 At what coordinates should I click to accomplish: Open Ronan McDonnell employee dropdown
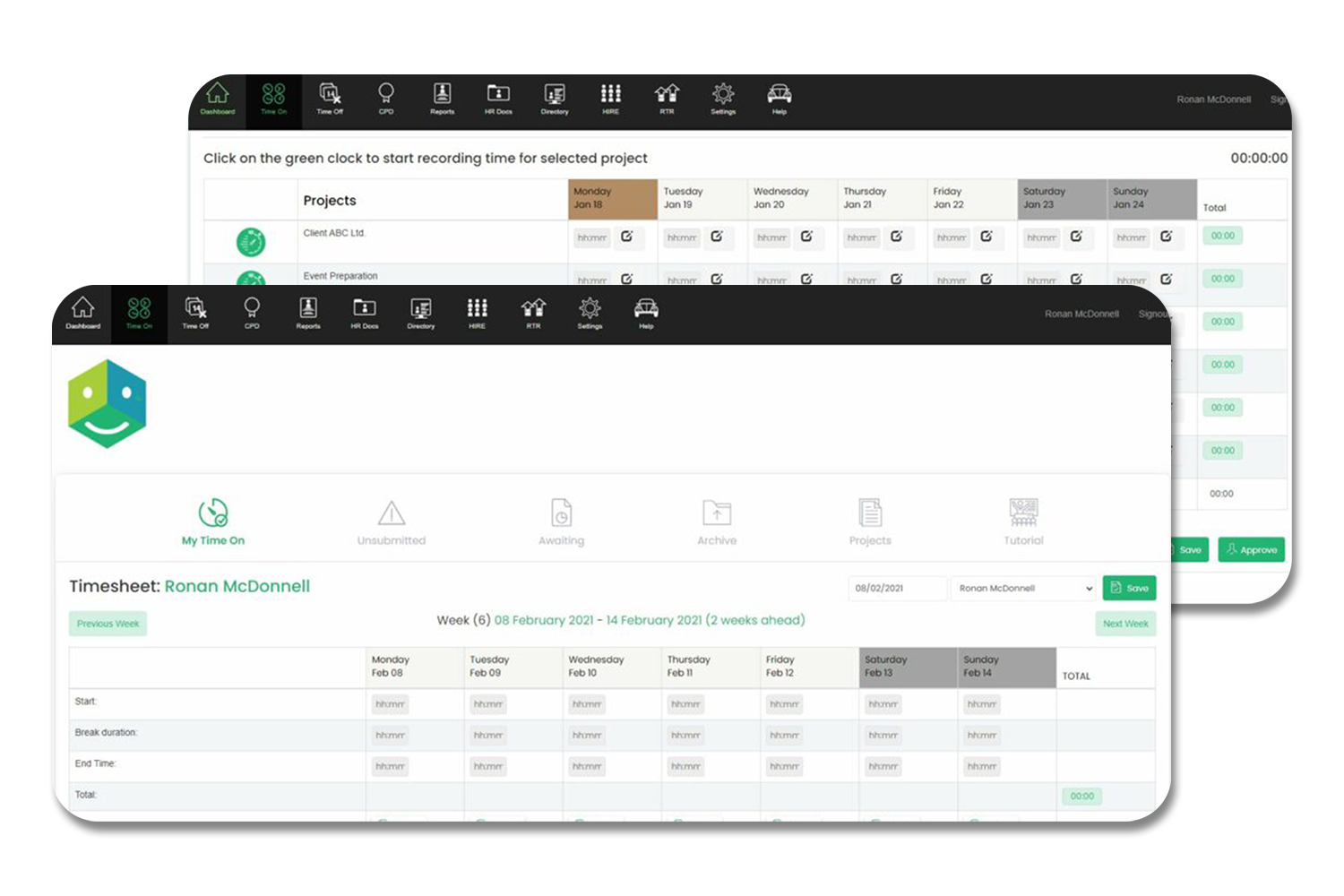(1024, 588)
